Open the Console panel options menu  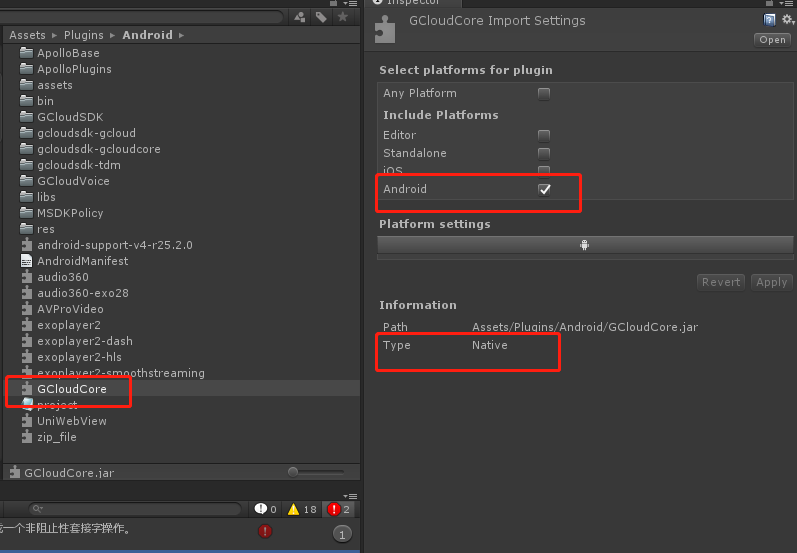tap(350, 496)
